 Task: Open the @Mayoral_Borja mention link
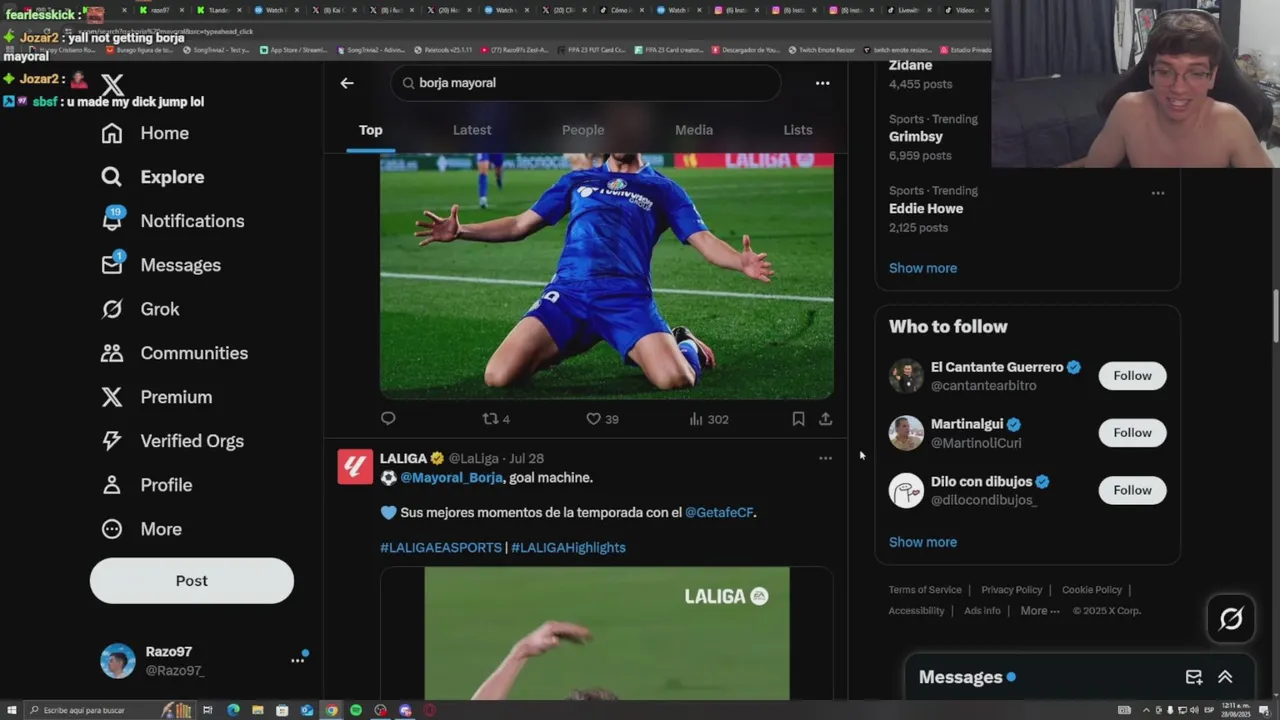click(452, 478)
